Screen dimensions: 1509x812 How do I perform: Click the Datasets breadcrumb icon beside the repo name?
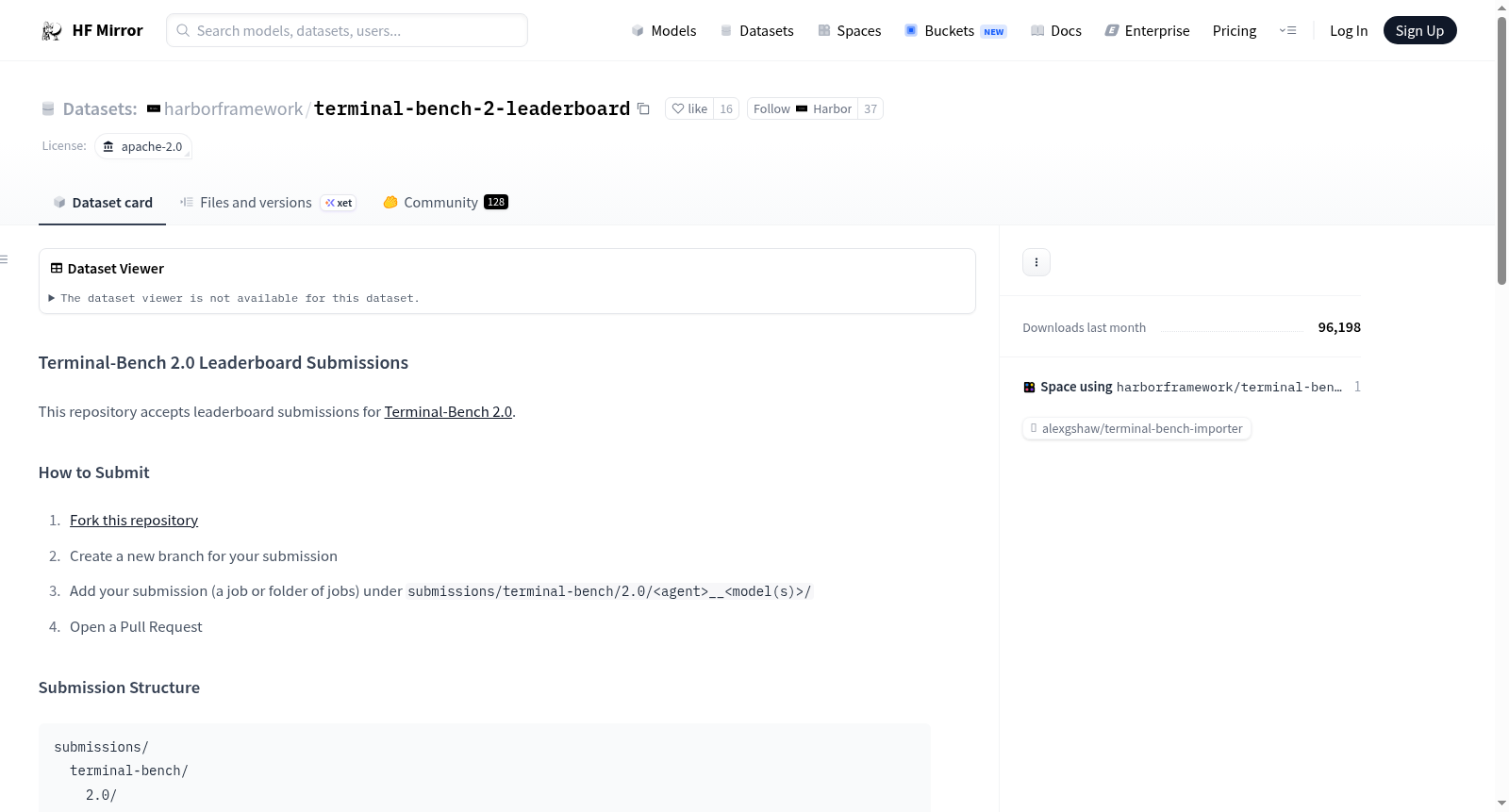(48, 109)
